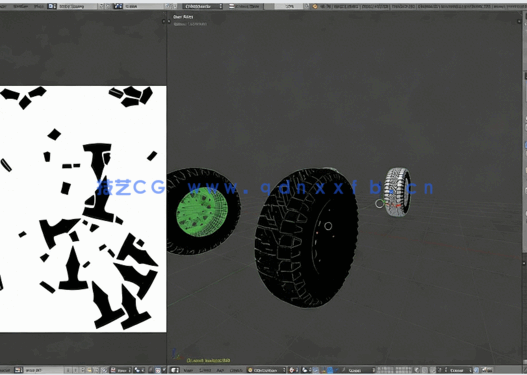Expand the 3D view properties region plus

coord(519,22)
